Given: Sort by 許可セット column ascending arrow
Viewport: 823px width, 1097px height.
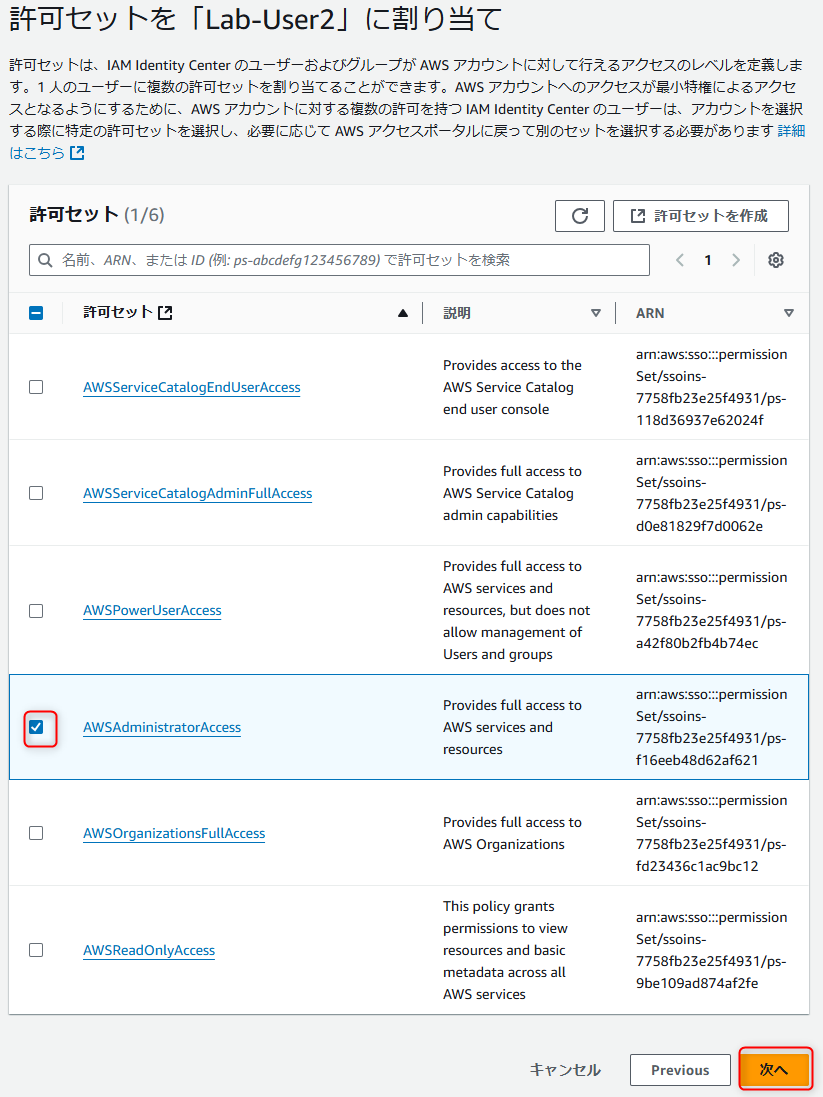Looking at the screenshot, I should pos(402,313).
